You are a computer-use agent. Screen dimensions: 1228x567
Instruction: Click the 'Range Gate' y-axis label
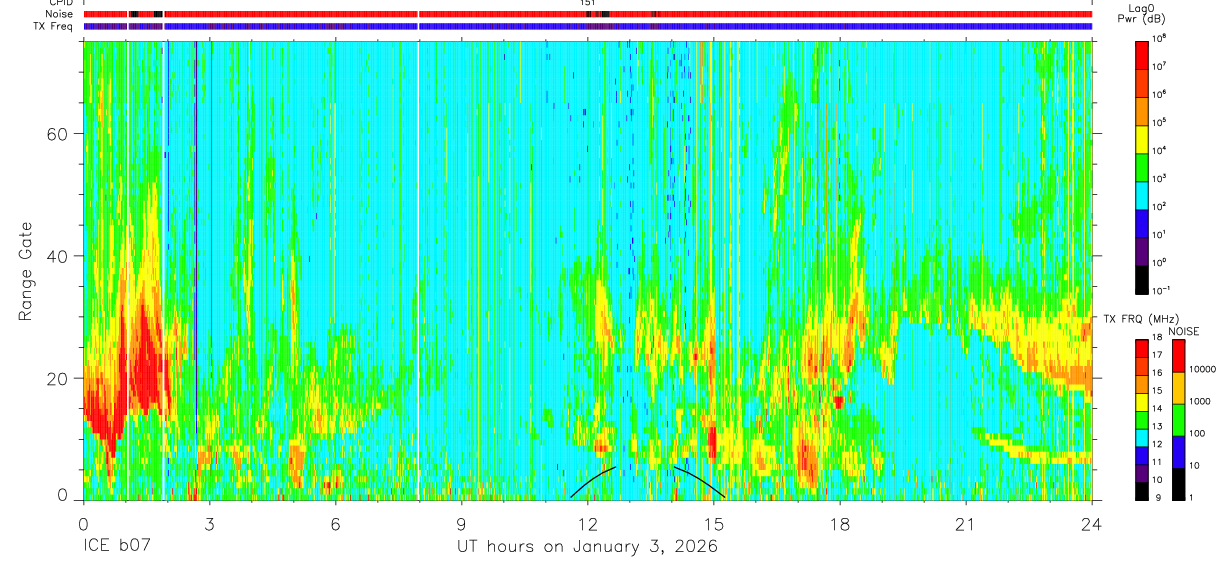[26, 271]
